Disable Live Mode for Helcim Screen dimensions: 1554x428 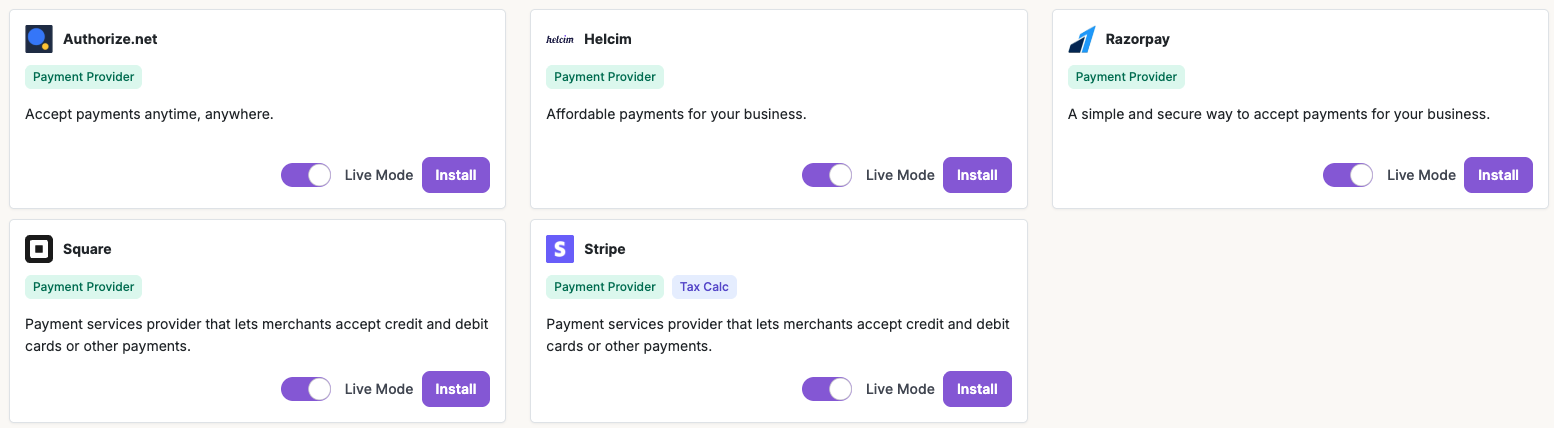(x=827, y=175)
